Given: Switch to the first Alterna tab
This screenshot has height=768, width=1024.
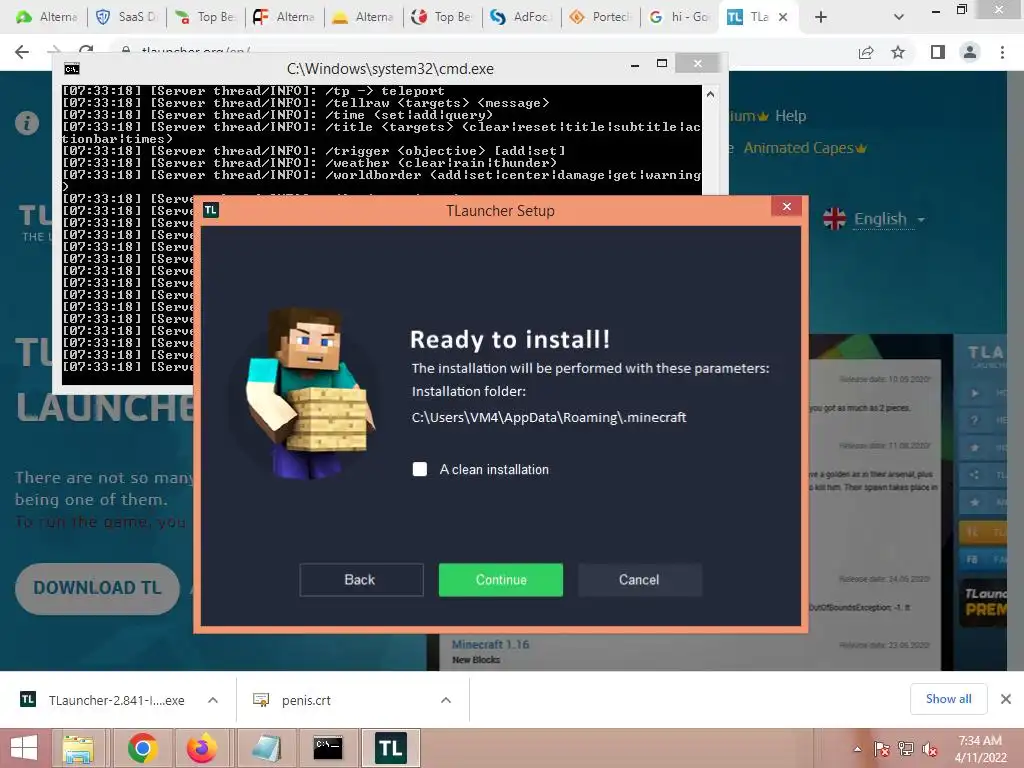Looking at the screenshot, I should [x=49, y=17].
